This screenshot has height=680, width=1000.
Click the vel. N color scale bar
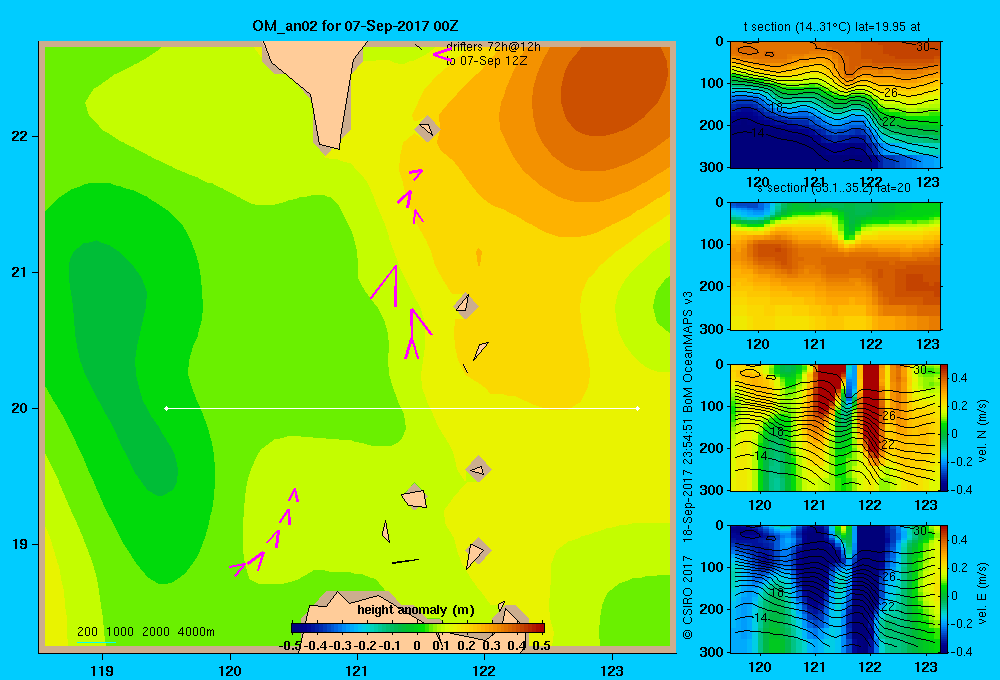pyautogui.click(x=945, y=427)
